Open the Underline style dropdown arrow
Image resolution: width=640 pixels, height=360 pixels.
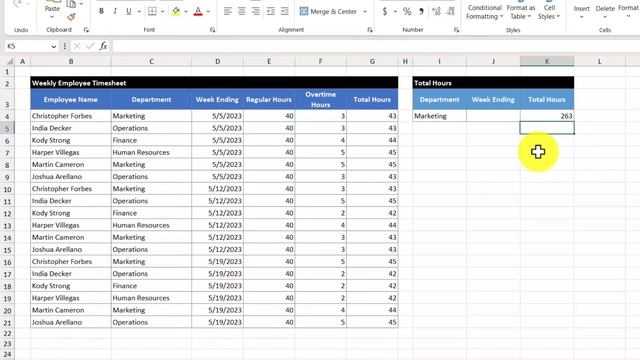click(x=139, y=12)
